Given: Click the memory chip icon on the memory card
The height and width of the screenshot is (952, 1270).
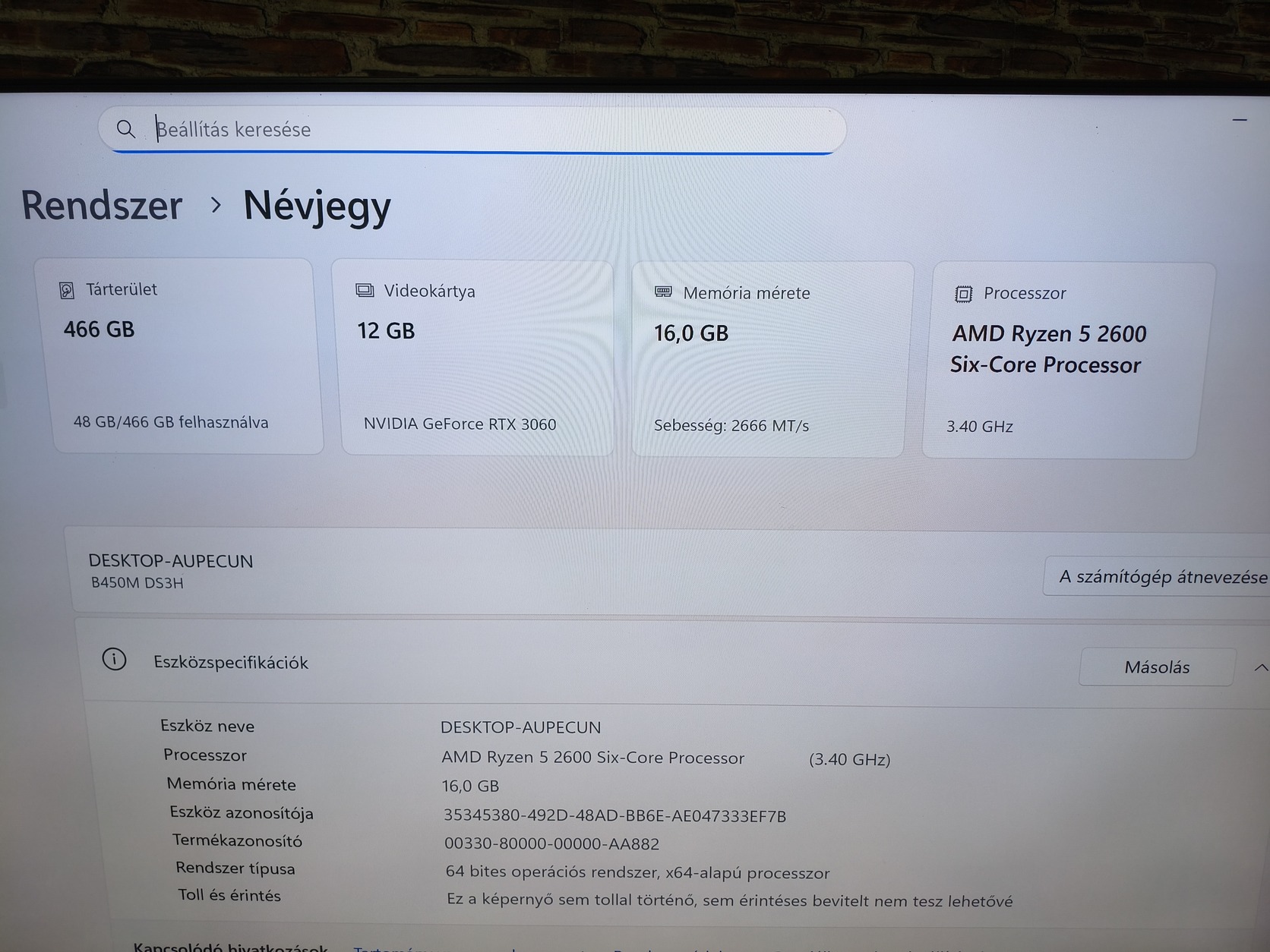Looking at the screenshot, I should [x=663, y=292].
